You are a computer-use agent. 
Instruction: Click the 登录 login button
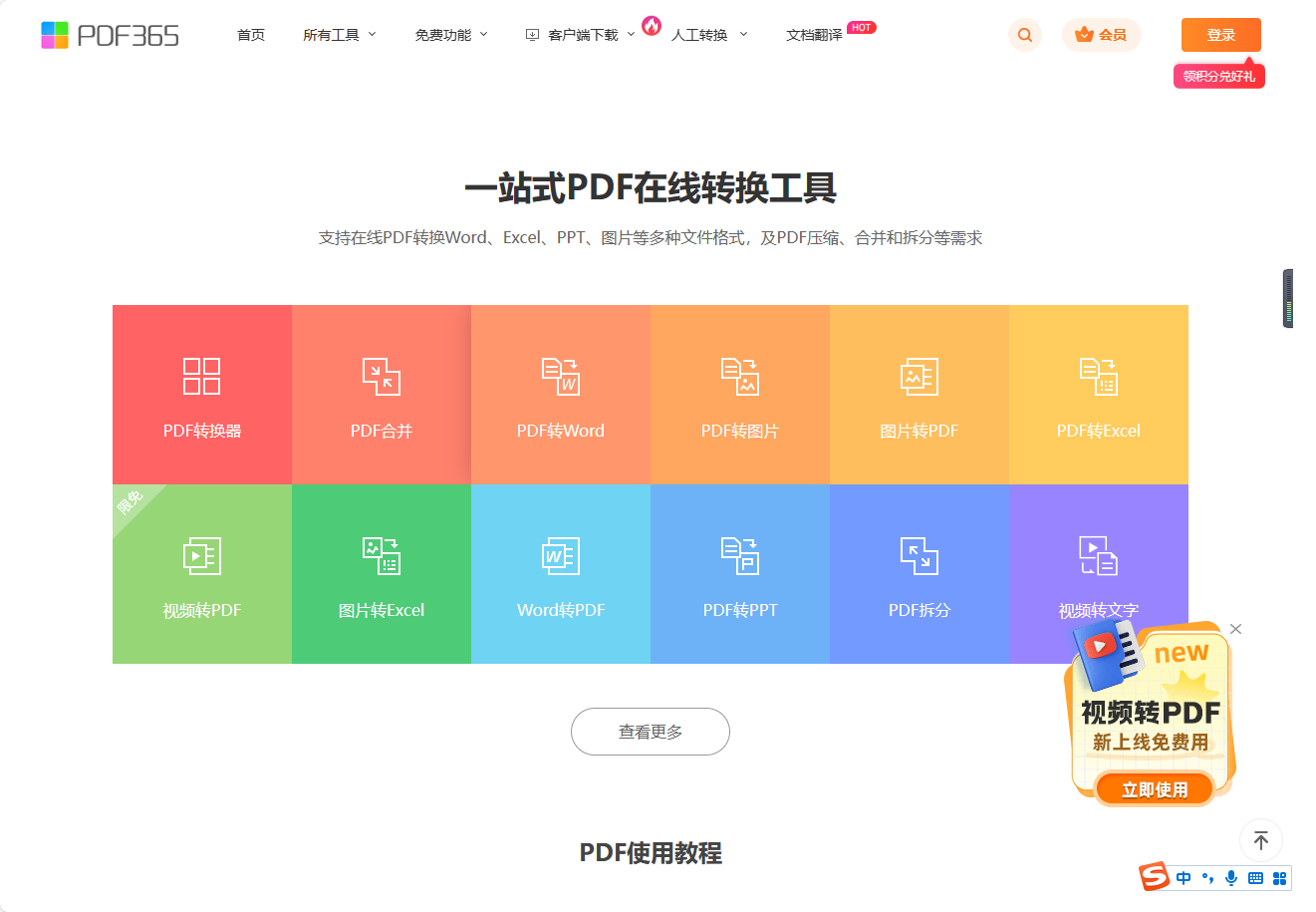pos(1221,35)
